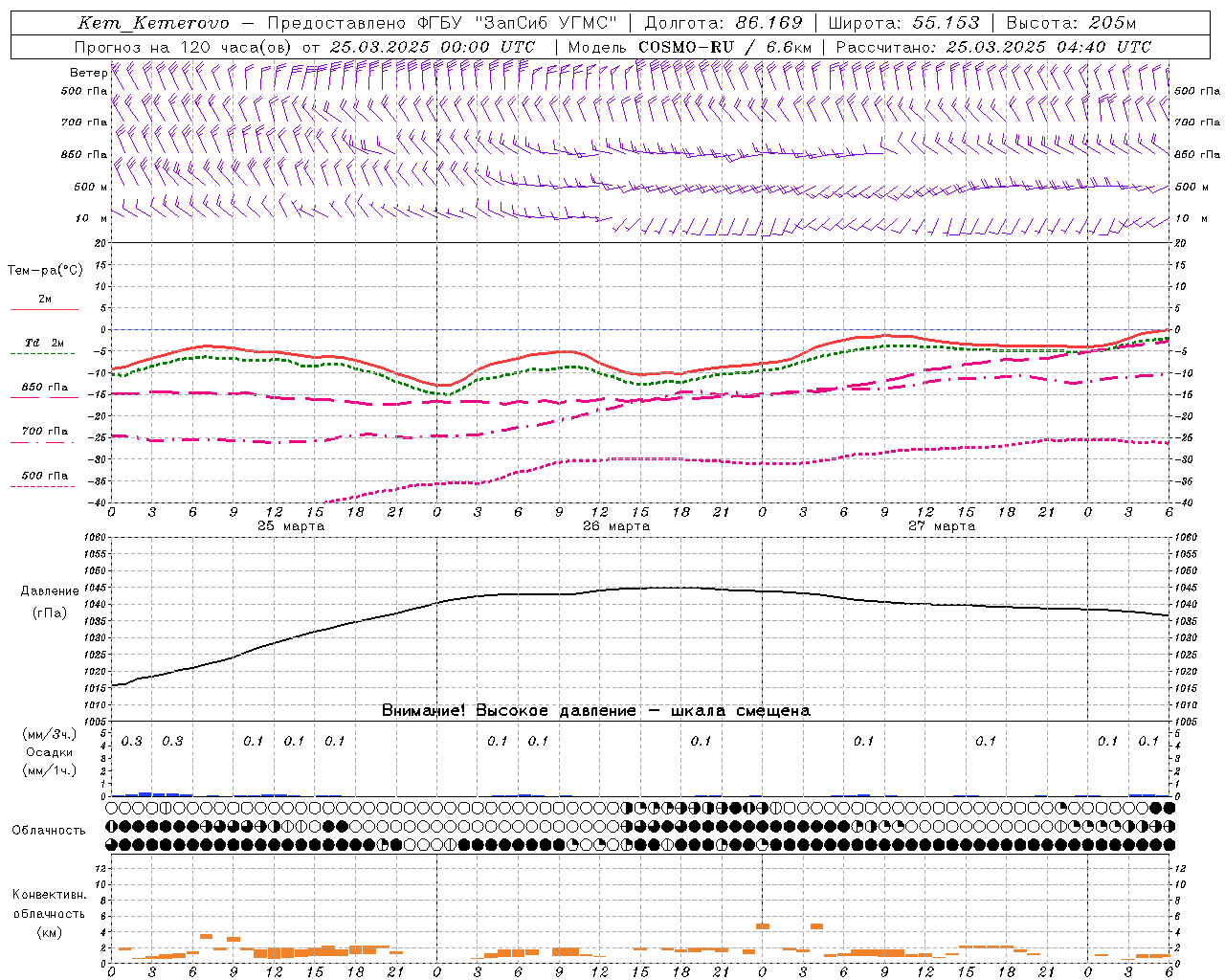Select the "850 гПа" wind label on right axis
The height and width of the screenshot is (980, 1225).
pyautogui.click(x=1197, y=154)
